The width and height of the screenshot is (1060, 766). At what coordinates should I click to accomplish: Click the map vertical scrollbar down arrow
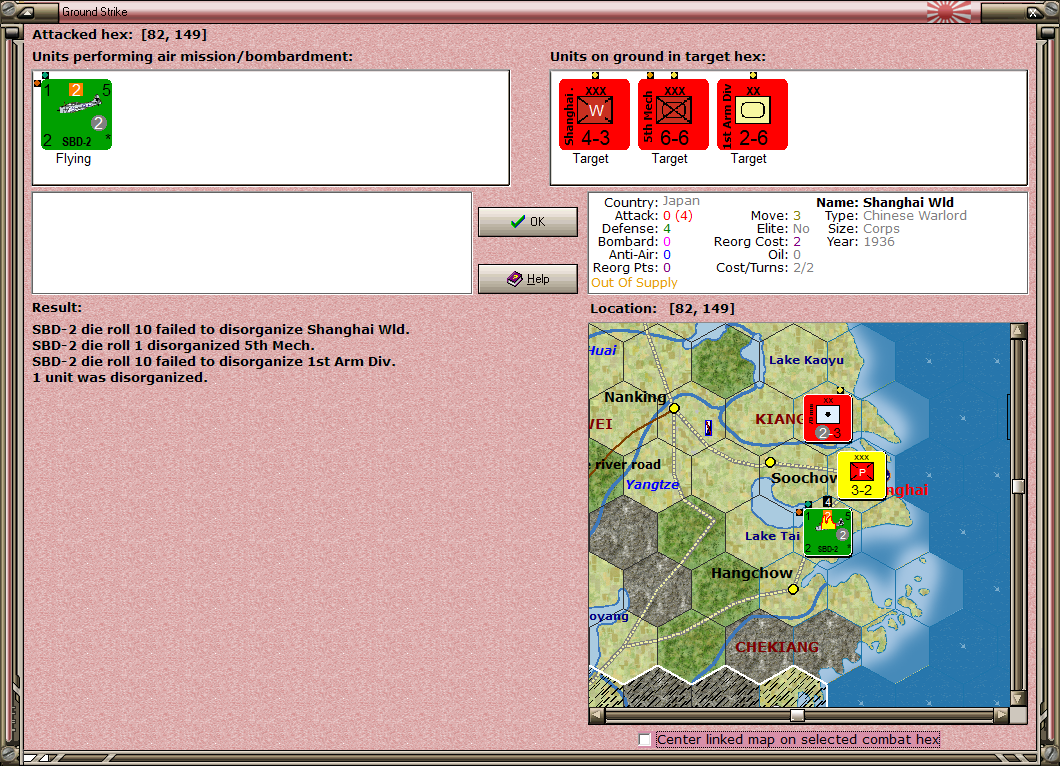(1017, 698)
